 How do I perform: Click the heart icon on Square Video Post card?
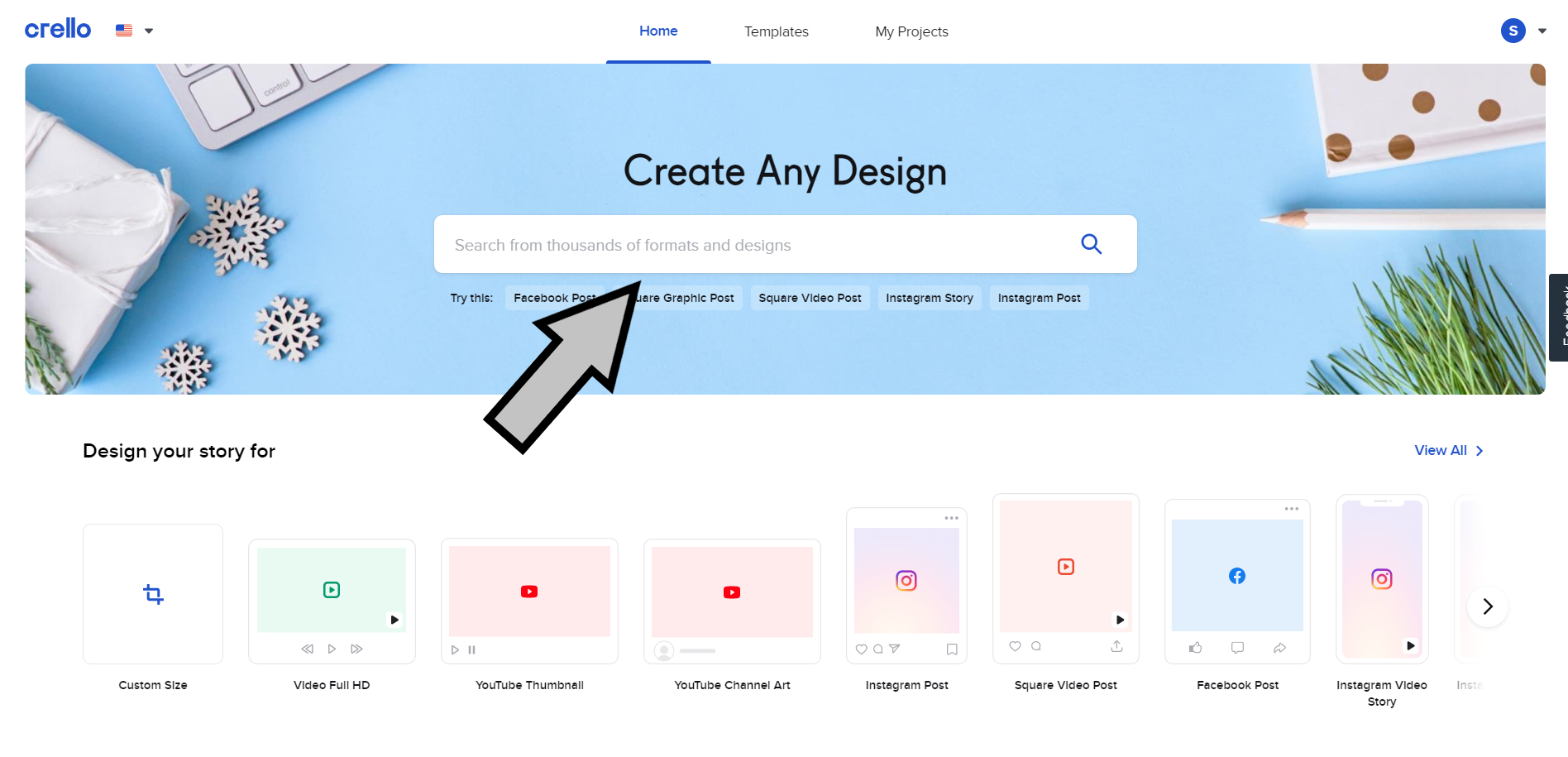(1015, 646)
